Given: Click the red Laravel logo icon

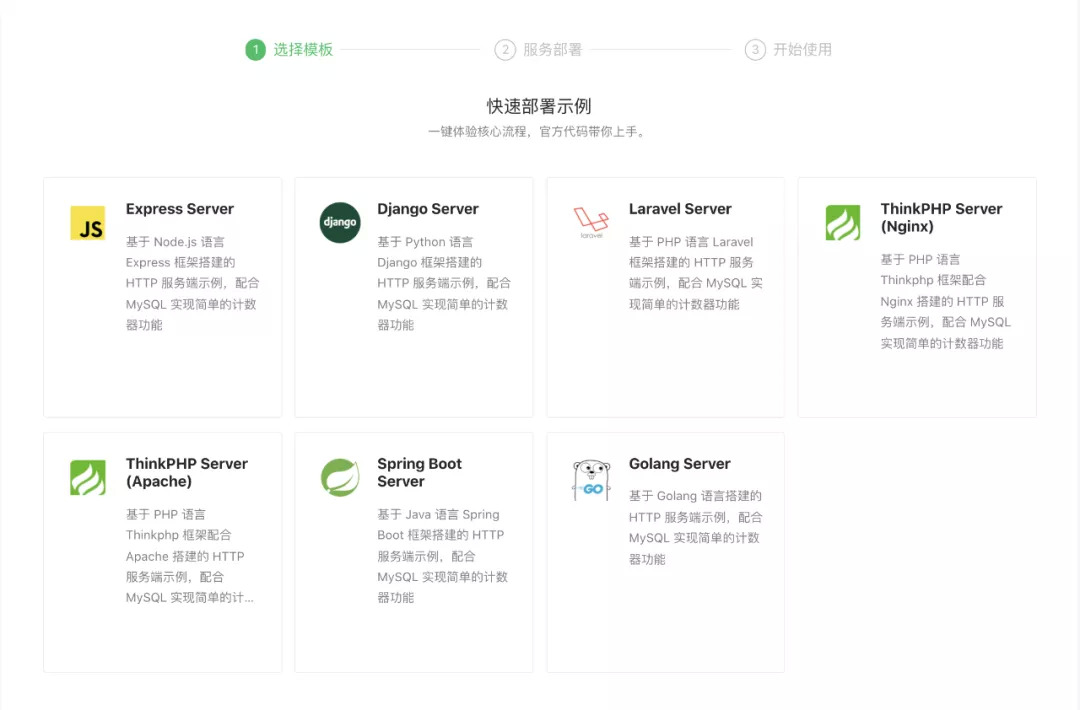Looking at the screenshot, I should point(591,222).
